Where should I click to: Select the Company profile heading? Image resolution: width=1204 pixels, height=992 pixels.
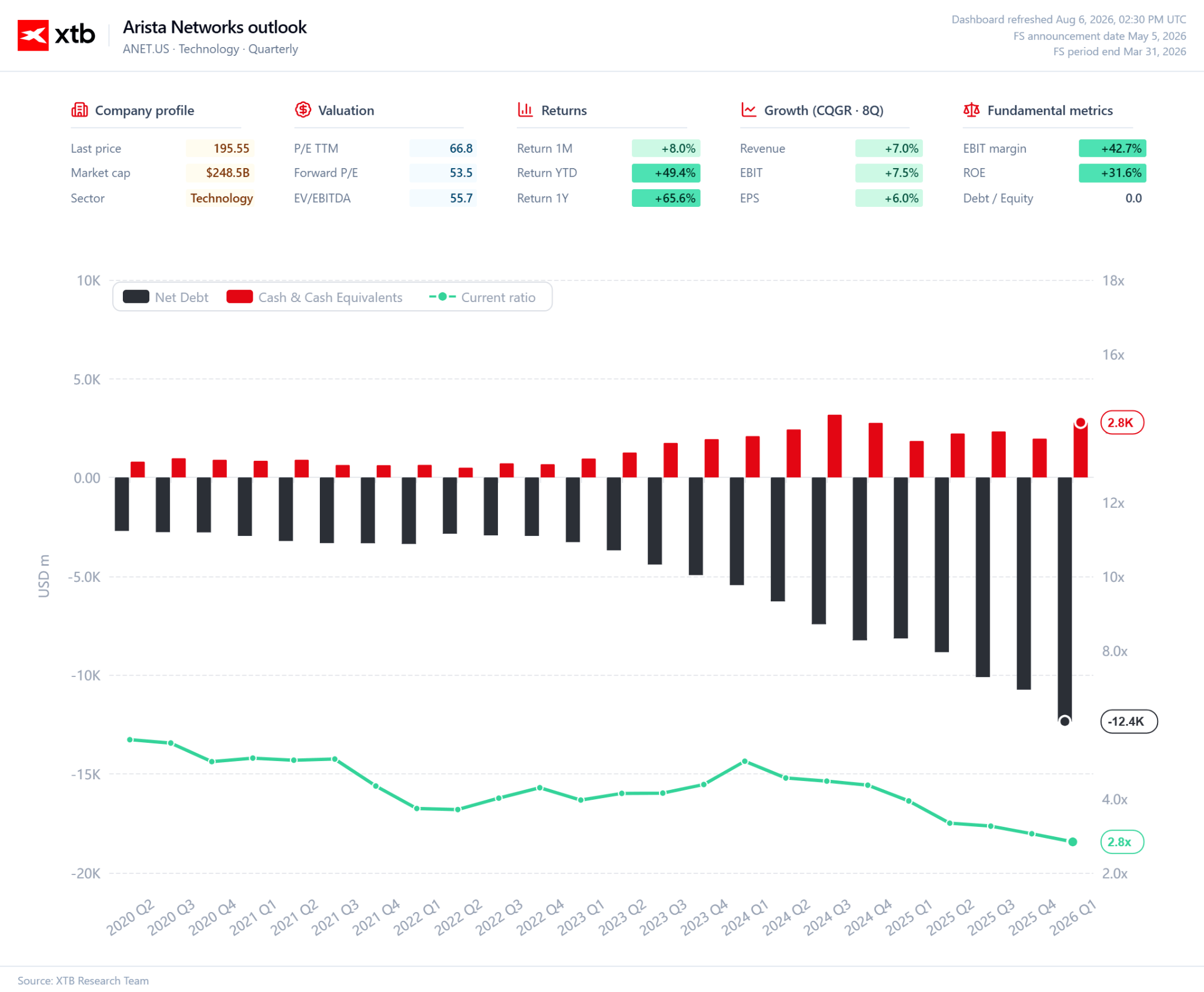(x=145, y=110)
